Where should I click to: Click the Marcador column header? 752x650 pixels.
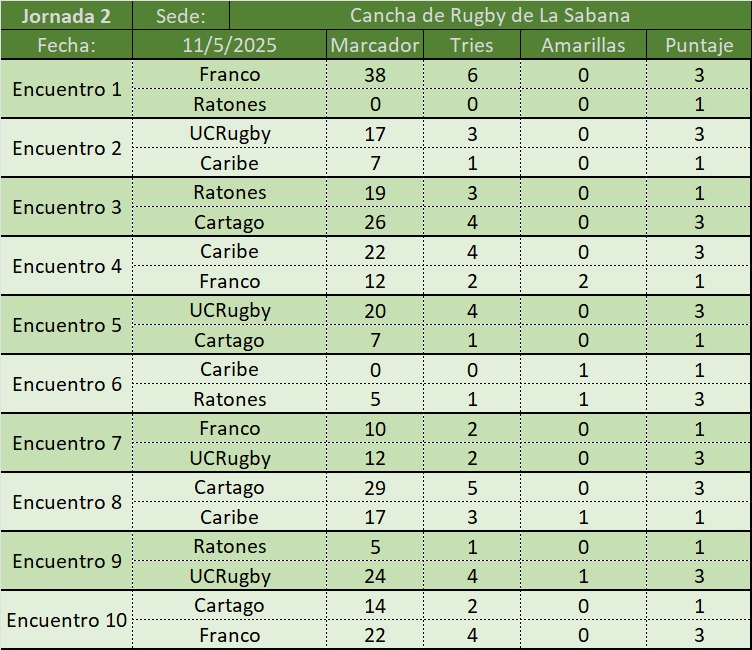(375, 45)
